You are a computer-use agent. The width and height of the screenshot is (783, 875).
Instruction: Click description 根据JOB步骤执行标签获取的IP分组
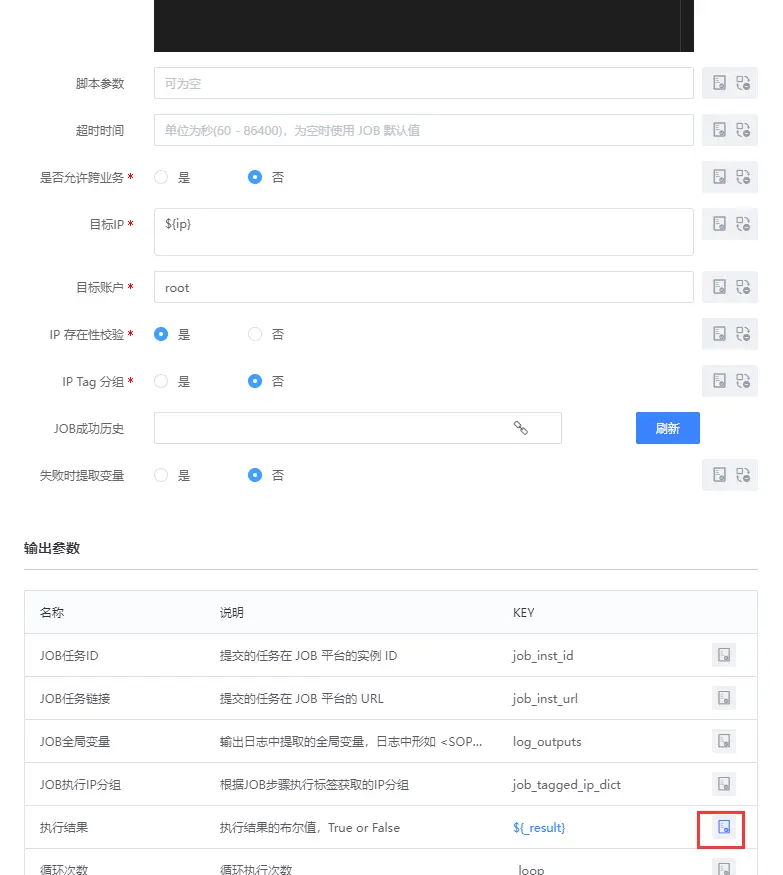tap(314, 784)
